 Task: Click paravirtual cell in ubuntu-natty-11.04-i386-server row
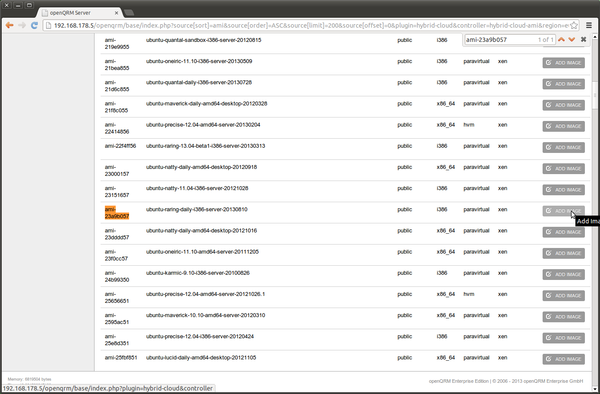coord(476,188)
